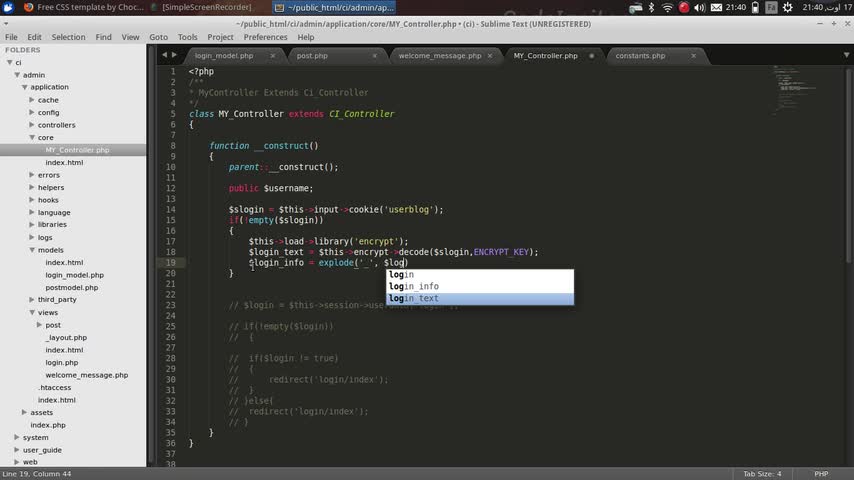Choose 'login_info' autocomplete suggestion
The image size is (854, 480).
pyautogui.click(x=480, y=287)
